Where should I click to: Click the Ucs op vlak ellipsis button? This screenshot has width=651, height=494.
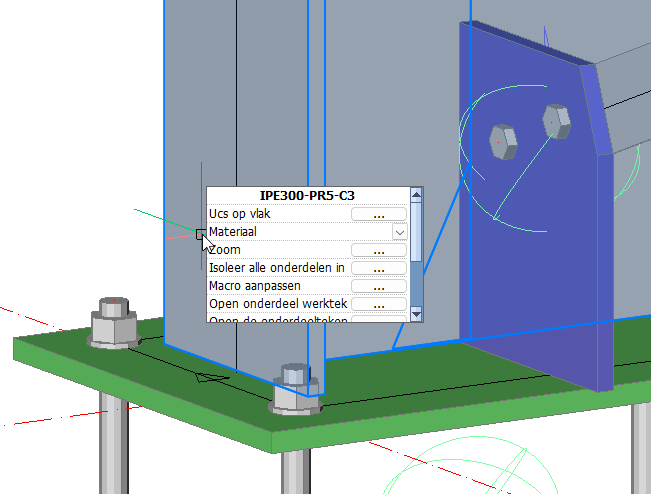[379, 214]
